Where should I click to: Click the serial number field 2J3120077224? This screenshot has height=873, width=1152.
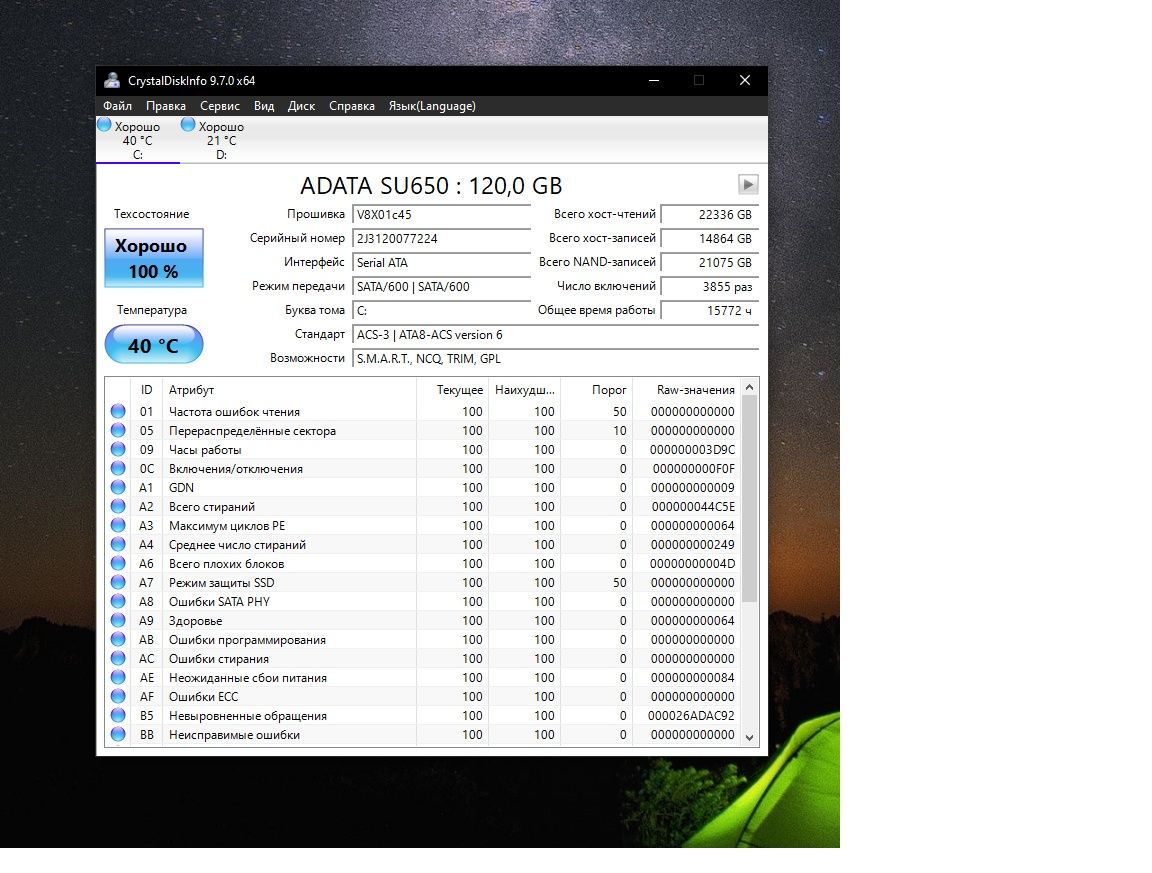click(x=442, y=239)
